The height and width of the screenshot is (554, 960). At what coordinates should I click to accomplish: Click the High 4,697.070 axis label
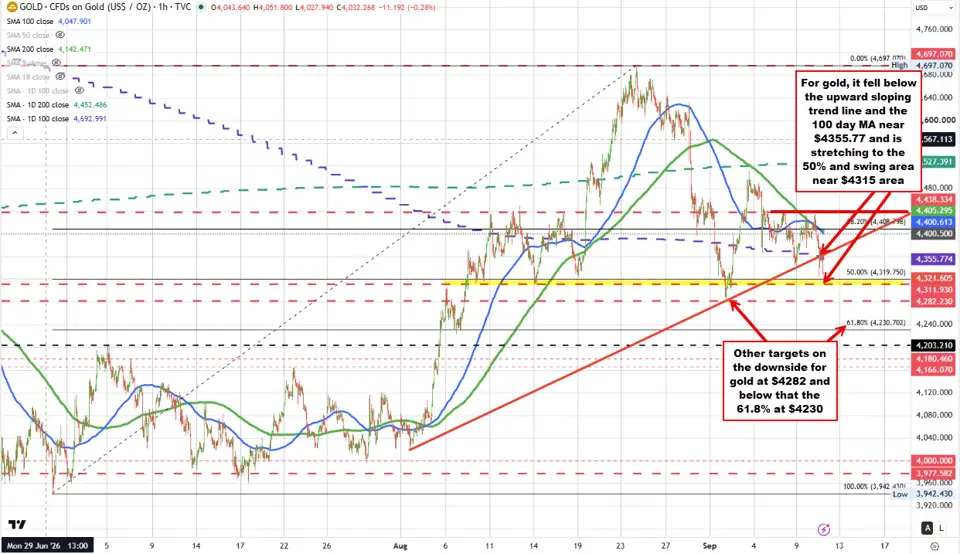pos(922,66)
